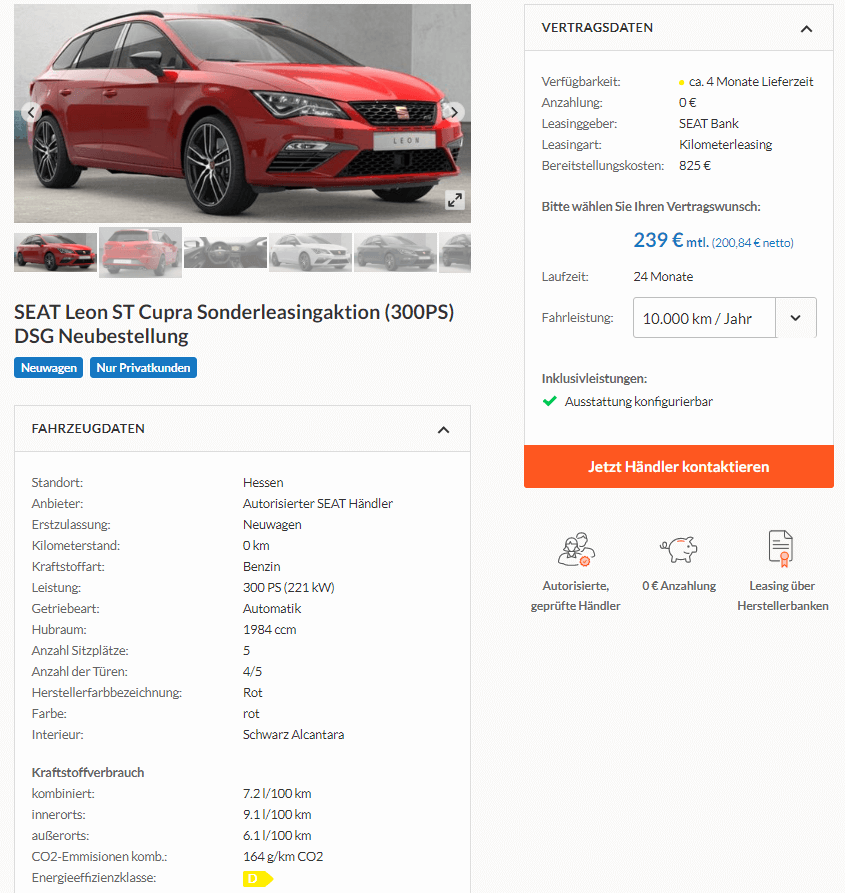Image resolution: width=845 pixels, height=893 pixels.
Task: Collapse the Vertragsdaten panel
Action: pos(806,28)
